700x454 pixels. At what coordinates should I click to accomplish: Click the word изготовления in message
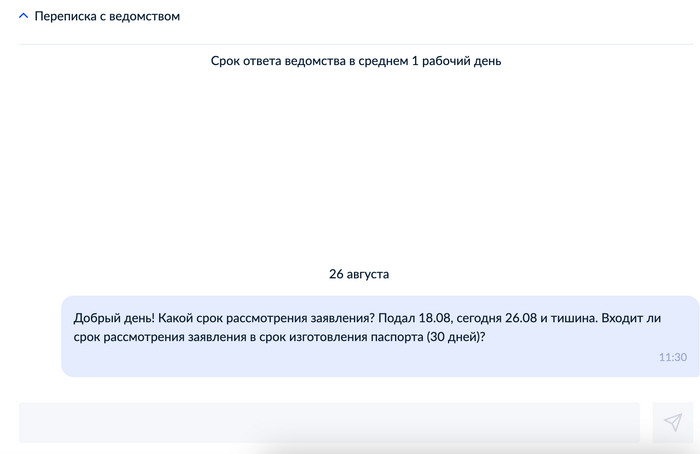click(x=317, y=336)
